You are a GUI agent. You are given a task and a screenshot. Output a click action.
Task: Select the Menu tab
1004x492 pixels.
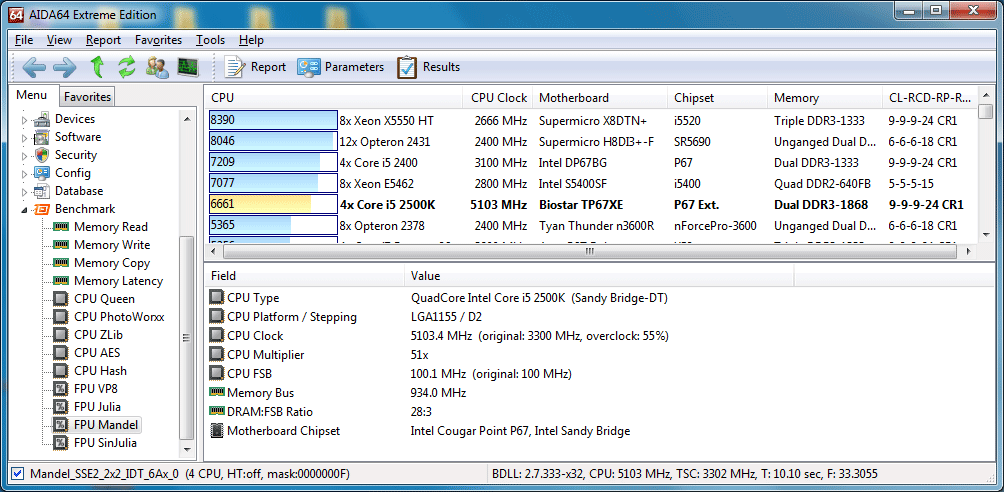click(x=32, y=95)
